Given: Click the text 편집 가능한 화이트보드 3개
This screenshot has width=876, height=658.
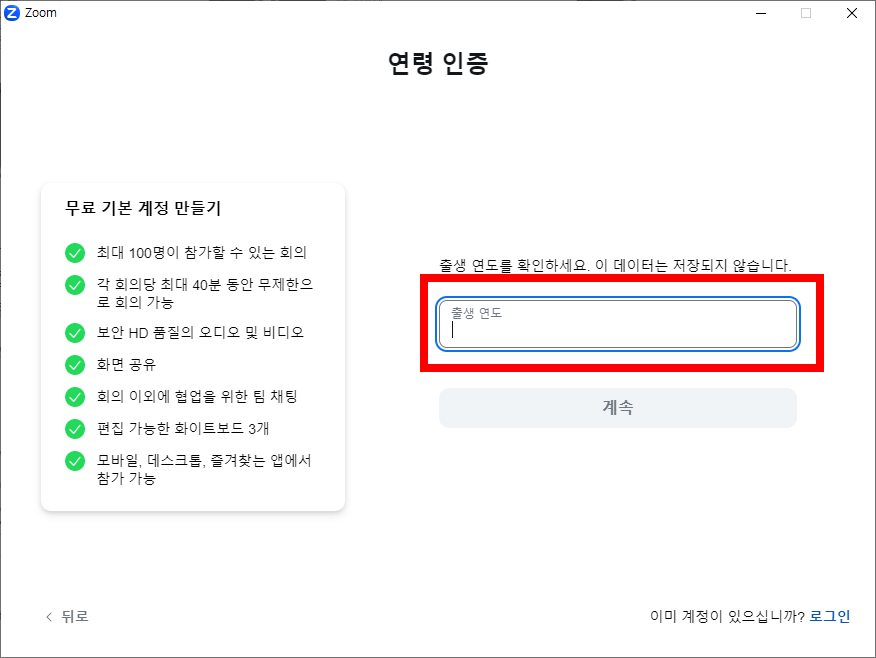Looking at the screenshot, I should [183, 428].
